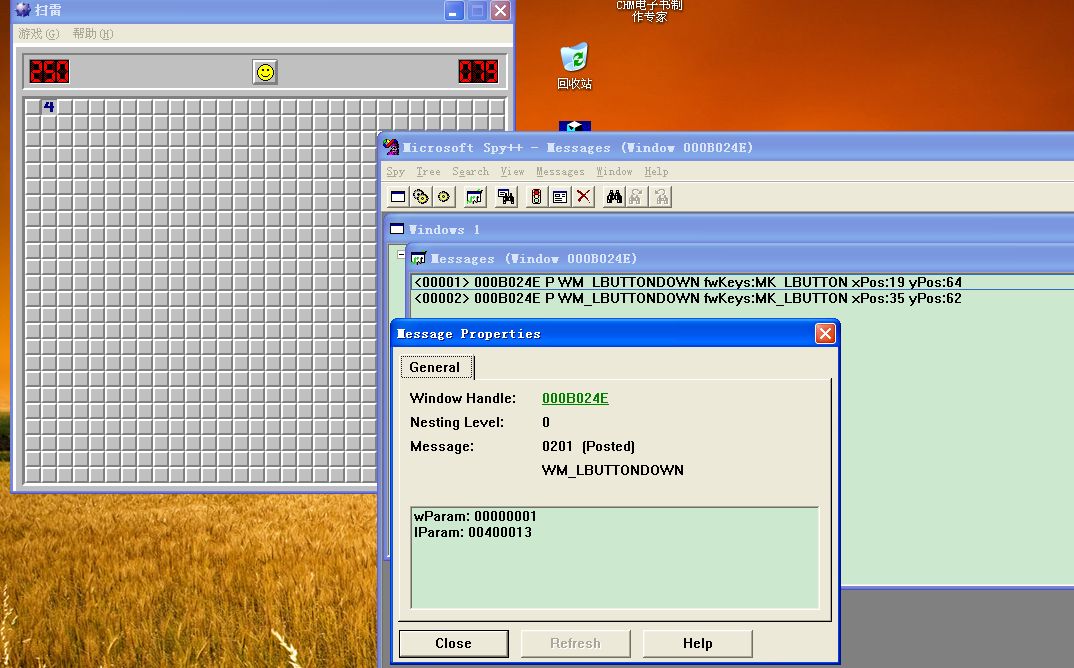Open Windows view from Spy++ toolbar
Image resolution: width=1074 pixels, height=668 pixels.
pos(398,197)
